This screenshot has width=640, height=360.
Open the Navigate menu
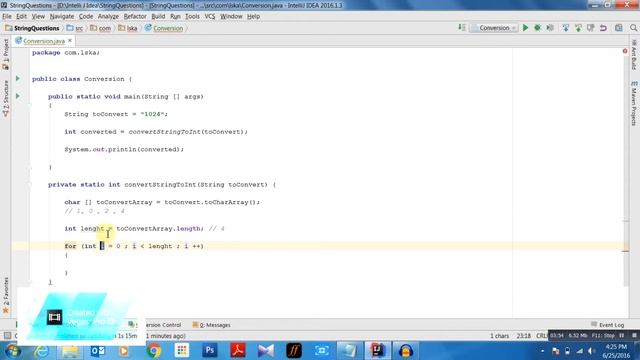tap(62, 16)
